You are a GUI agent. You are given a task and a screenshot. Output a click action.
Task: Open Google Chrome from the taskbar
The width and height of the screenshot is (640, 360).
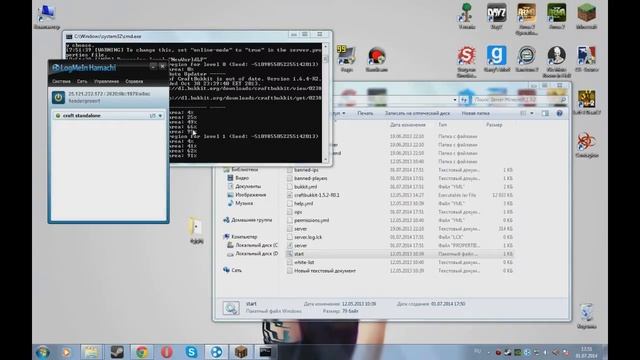click(142, 352)
